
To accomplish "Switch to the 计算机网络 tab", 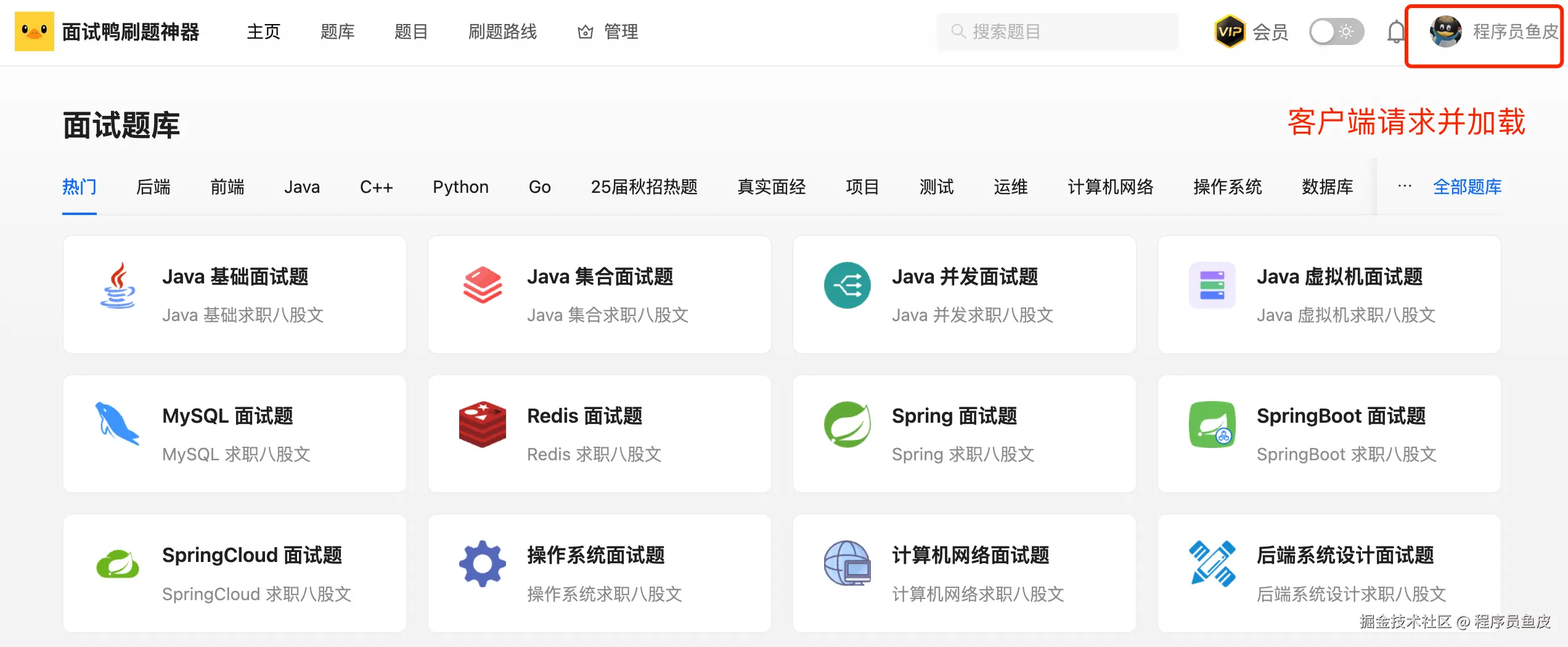I will click(x=1111, y=187).
